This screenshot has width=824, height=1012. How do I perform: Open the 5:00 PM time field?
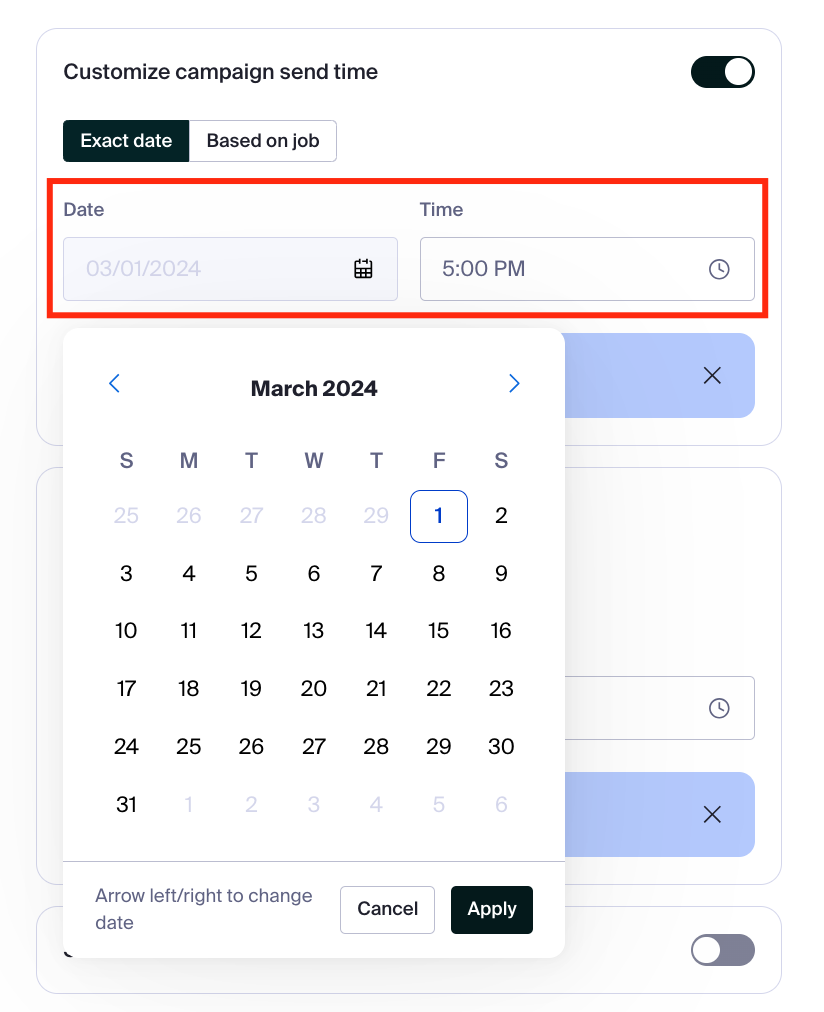coord(587,269)
